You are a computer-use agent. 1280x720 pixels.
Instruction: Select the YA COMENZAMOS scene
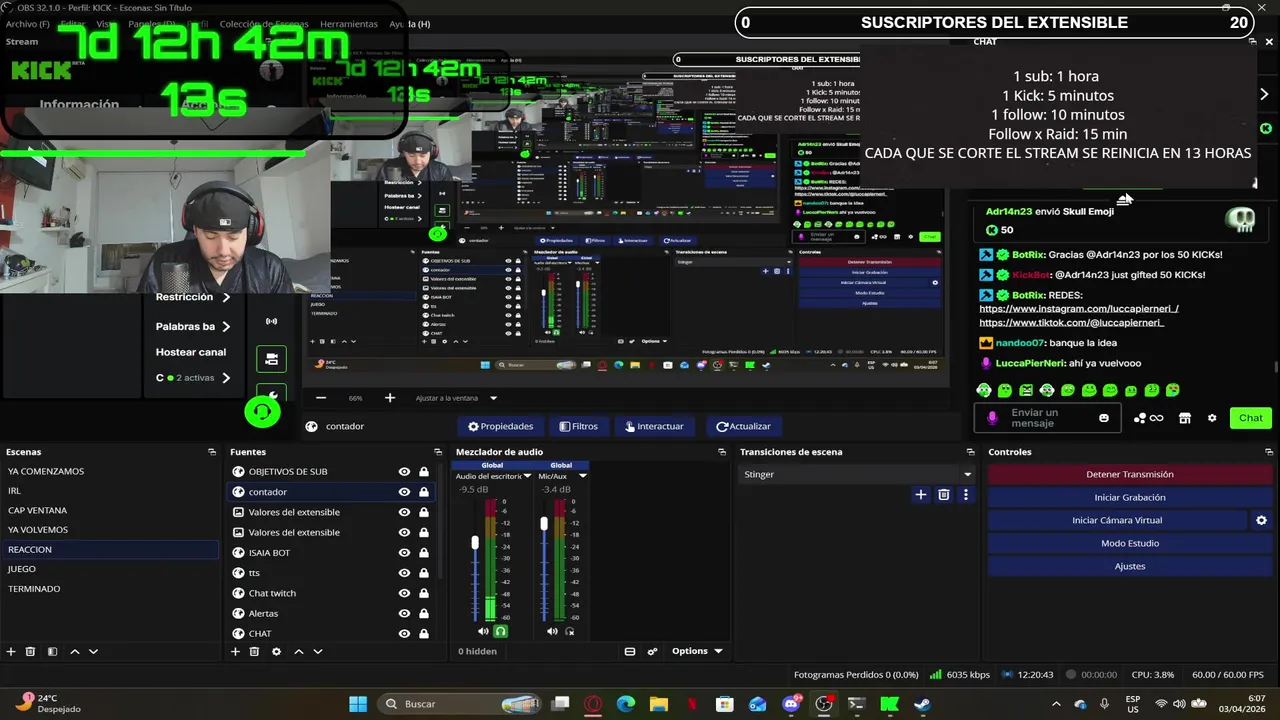(x=110, y=471)
